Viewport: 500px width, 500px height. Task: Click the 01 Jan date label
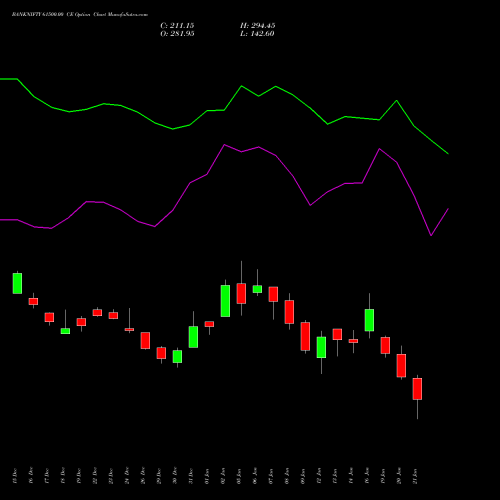(206, 476)
